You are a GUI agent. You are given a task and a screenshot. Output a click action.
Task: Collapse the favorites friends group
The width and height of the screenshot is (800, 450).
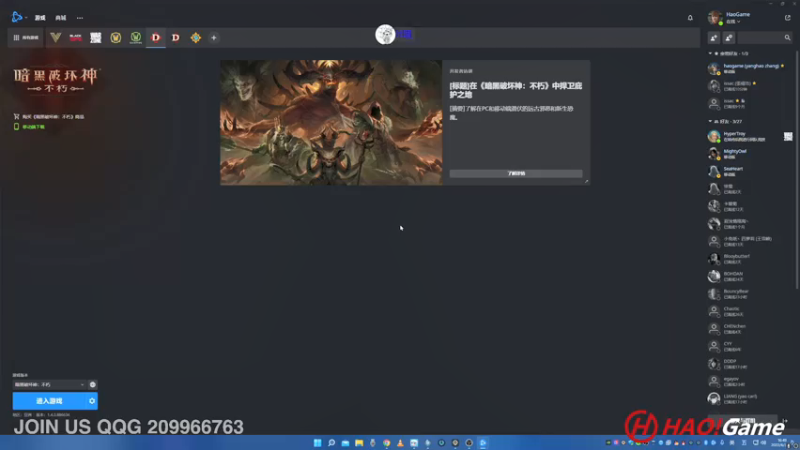click(710, 54)
